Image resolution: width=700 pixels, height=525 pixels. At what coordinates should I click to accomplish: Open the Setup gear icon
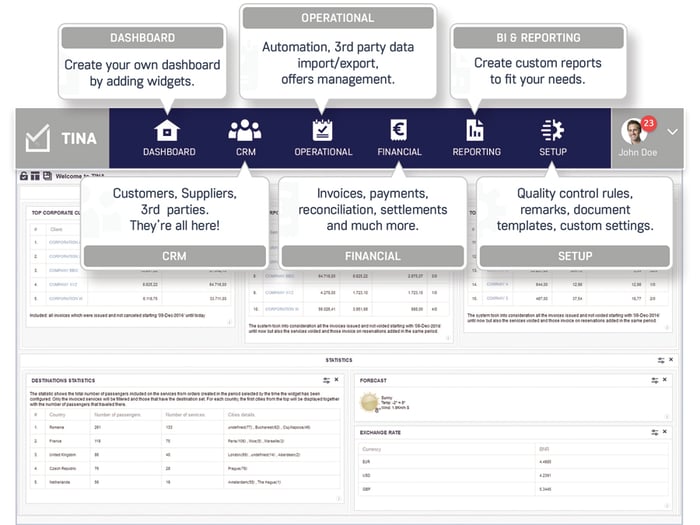(552, 129)
